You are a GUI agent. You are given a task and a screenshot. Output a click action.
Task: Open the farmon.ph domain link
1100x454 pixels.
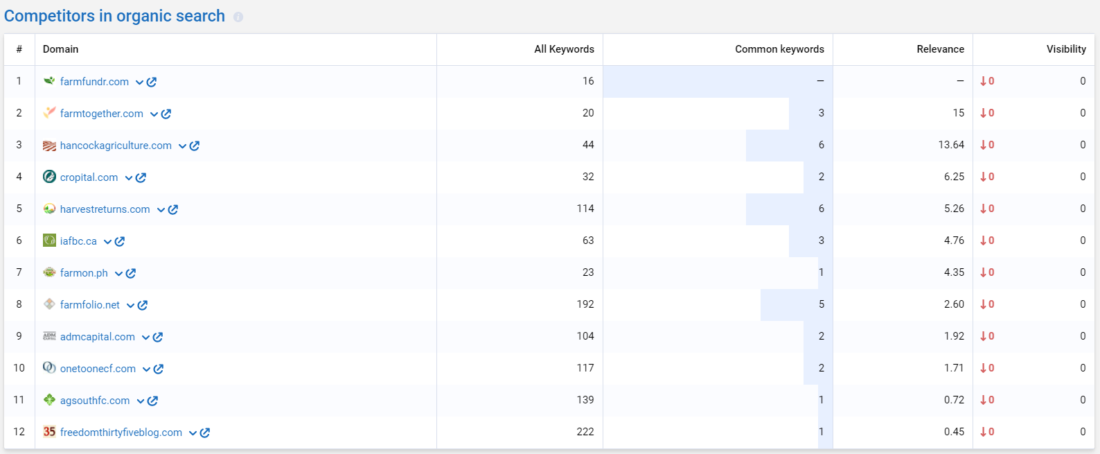click(x=84, y=273)
